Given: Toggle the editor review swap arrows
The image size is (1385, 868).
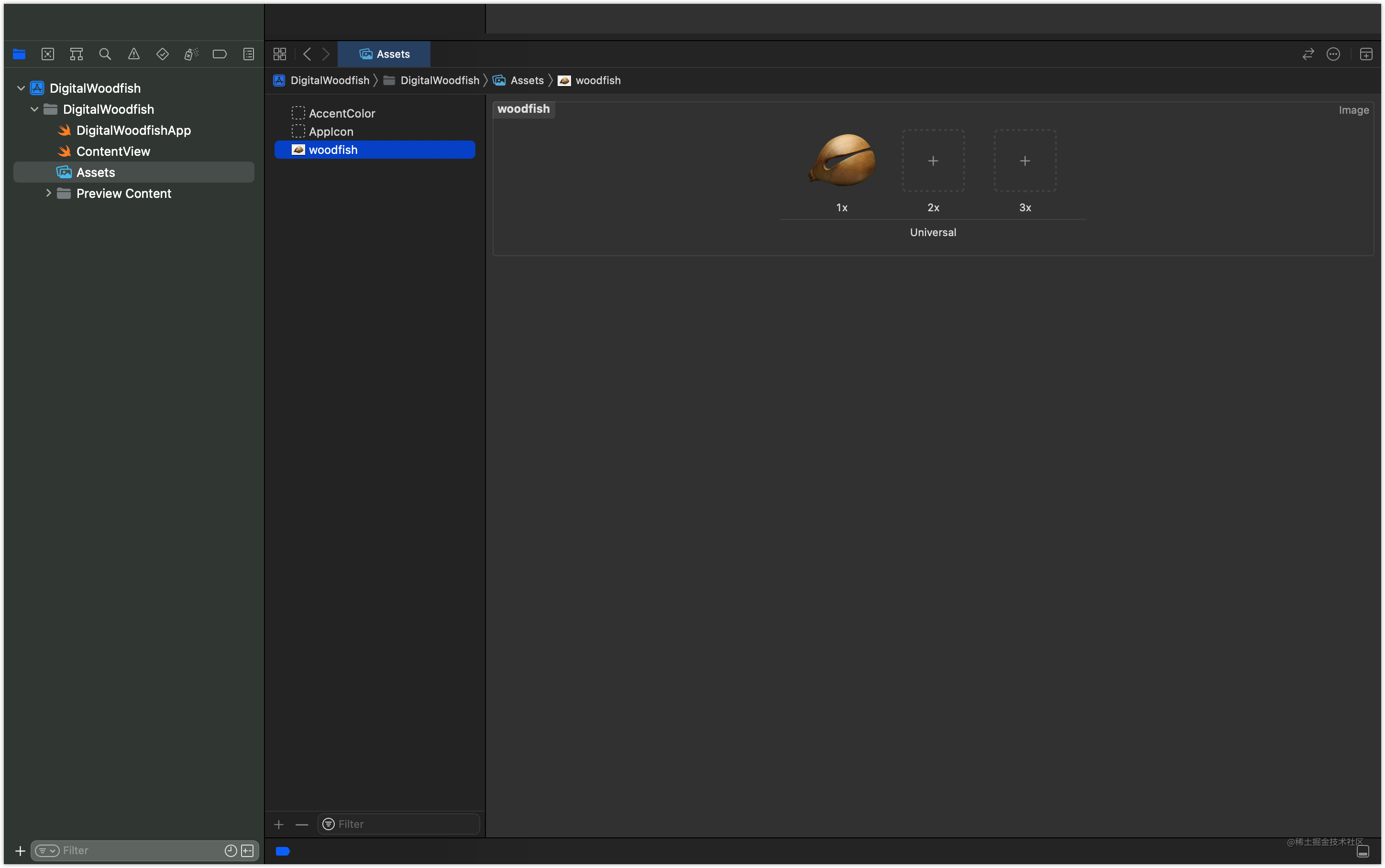Looking at the screenshot, I should 1308,54.
